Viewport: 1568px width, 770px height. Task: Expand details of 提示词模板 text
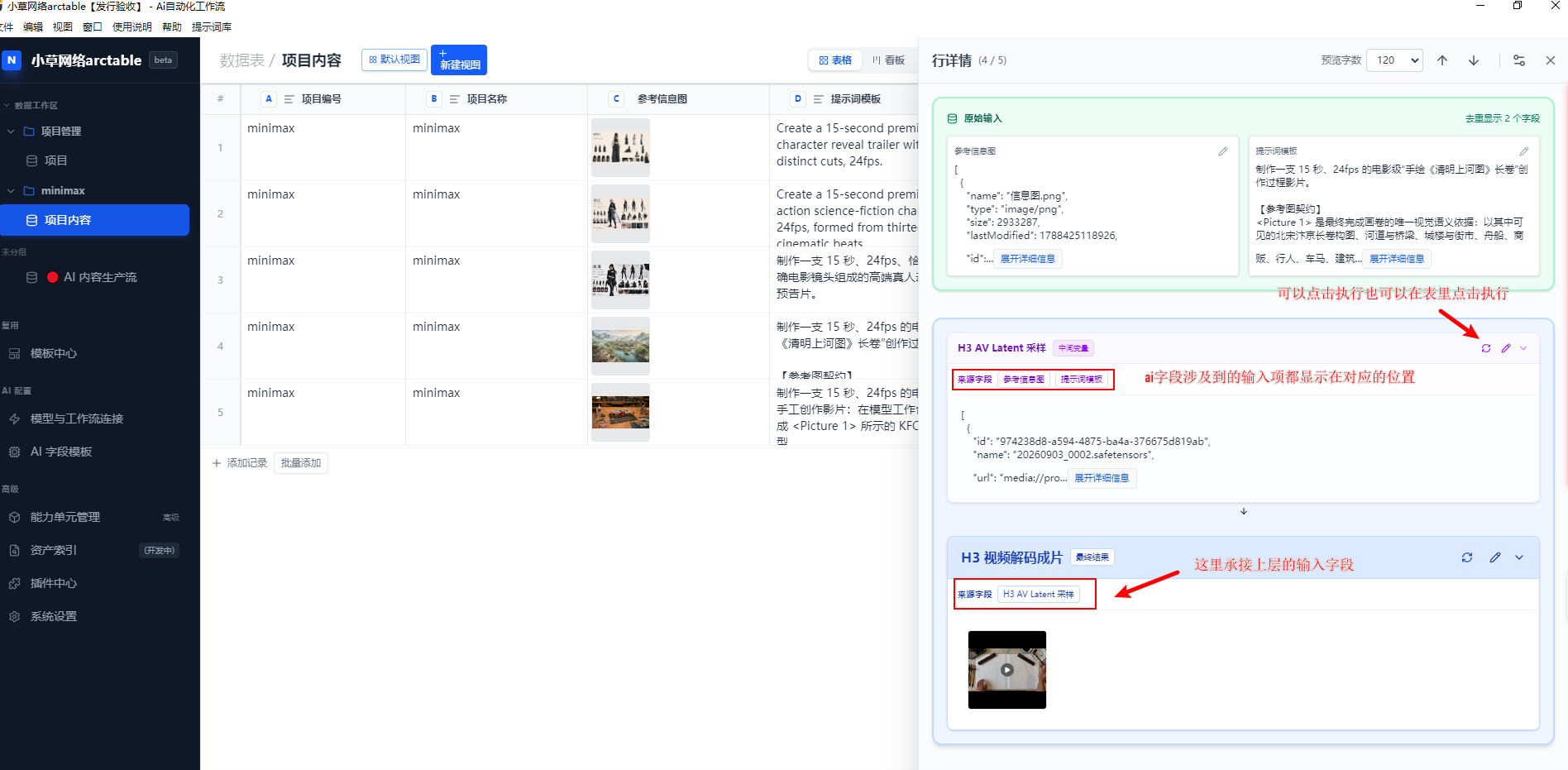[1397, 259]
